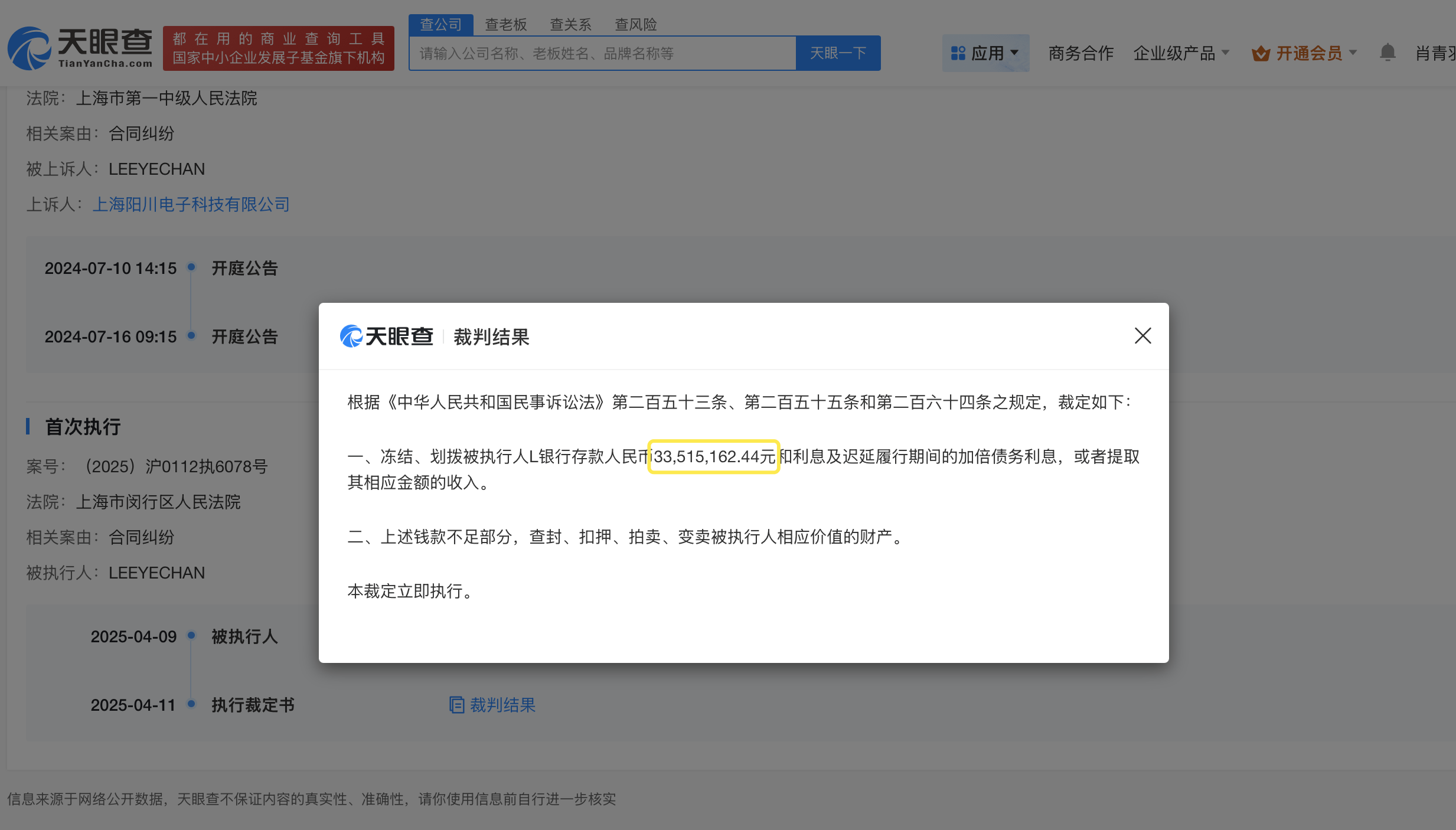
Task: Open the 裁判结果 link beside 执行裁定书
Action: tap(502, 705)
